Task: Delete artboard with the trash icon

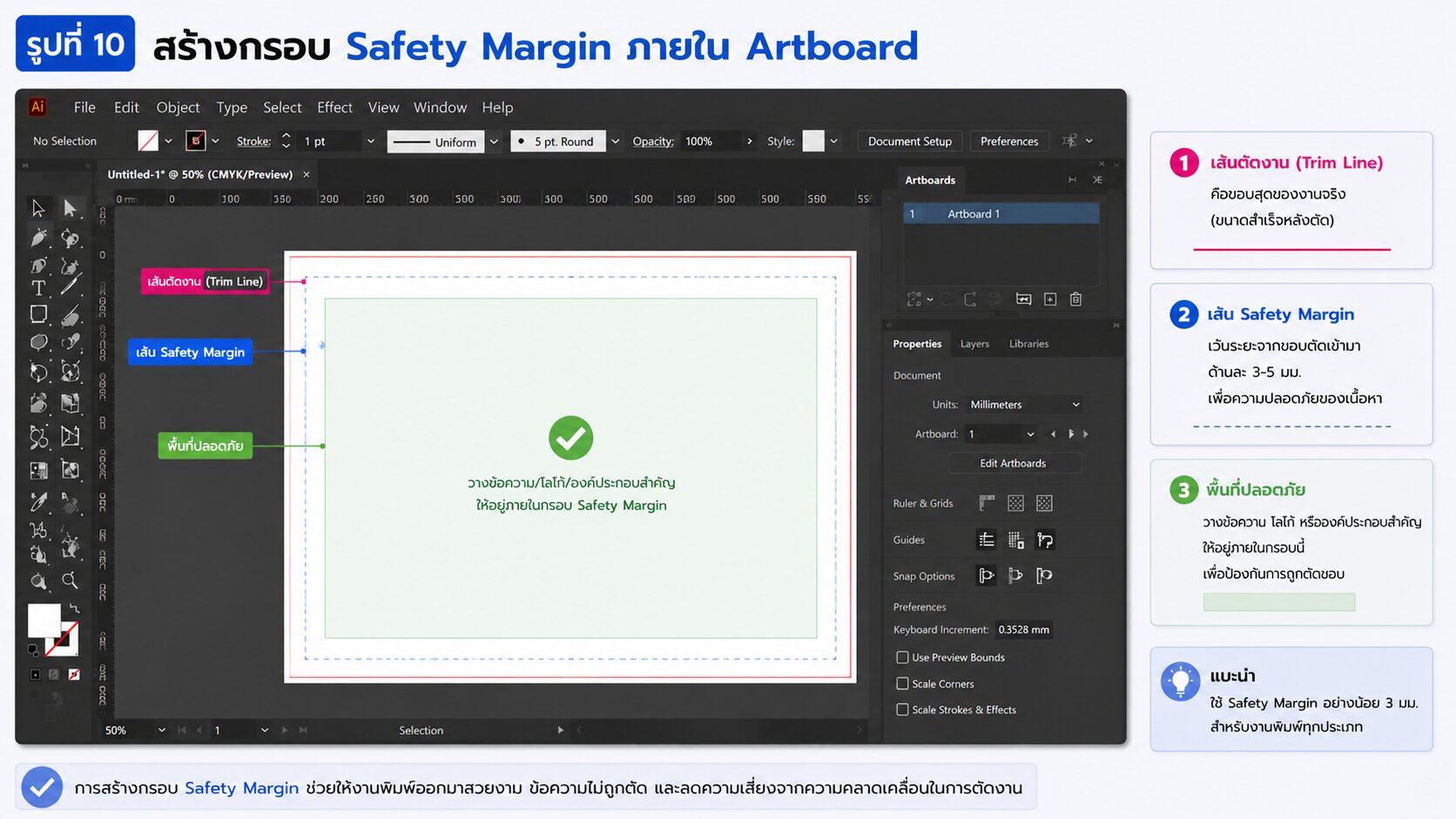Action: point(1076,299)
